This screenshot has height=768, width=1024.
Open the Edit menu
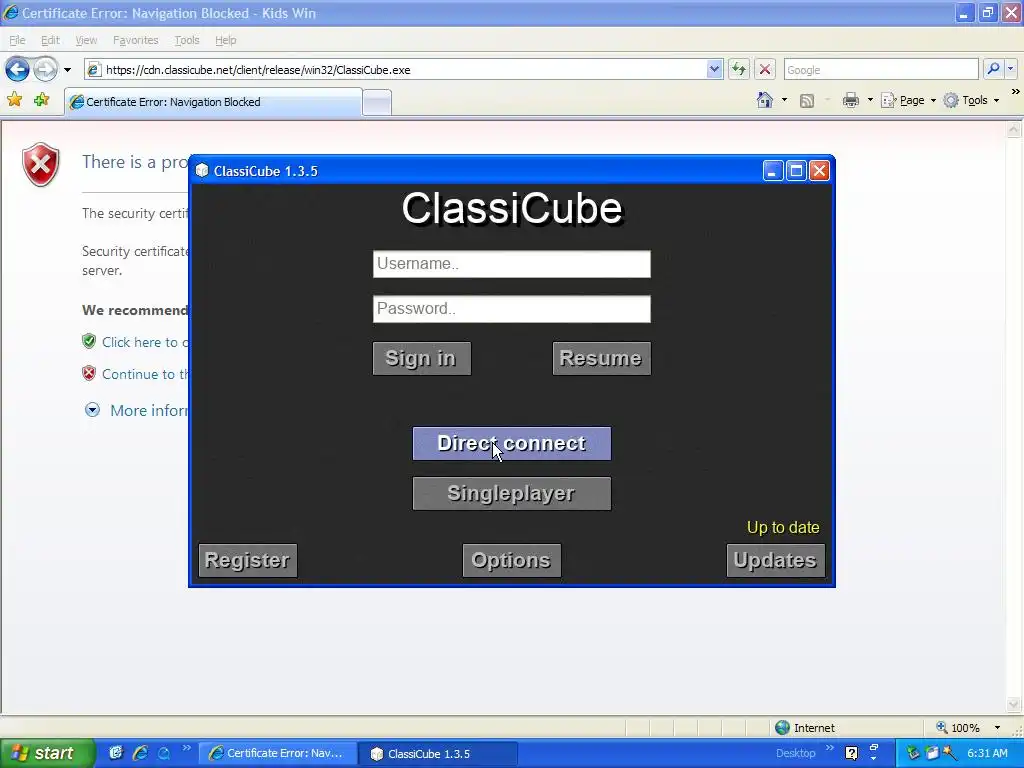click(50, 40)
